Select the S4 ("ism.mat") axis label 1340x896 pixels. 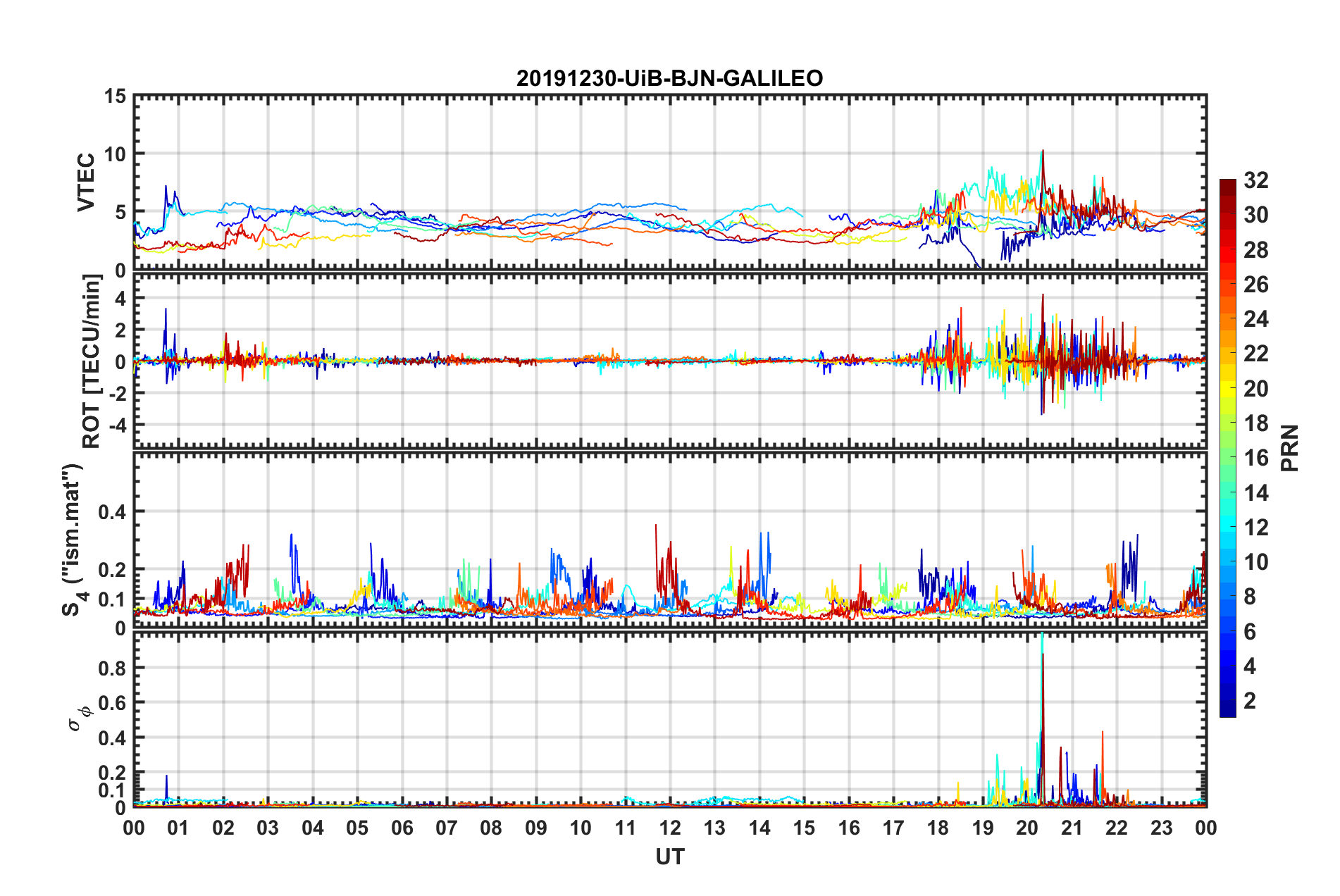[x=73, y=540]
